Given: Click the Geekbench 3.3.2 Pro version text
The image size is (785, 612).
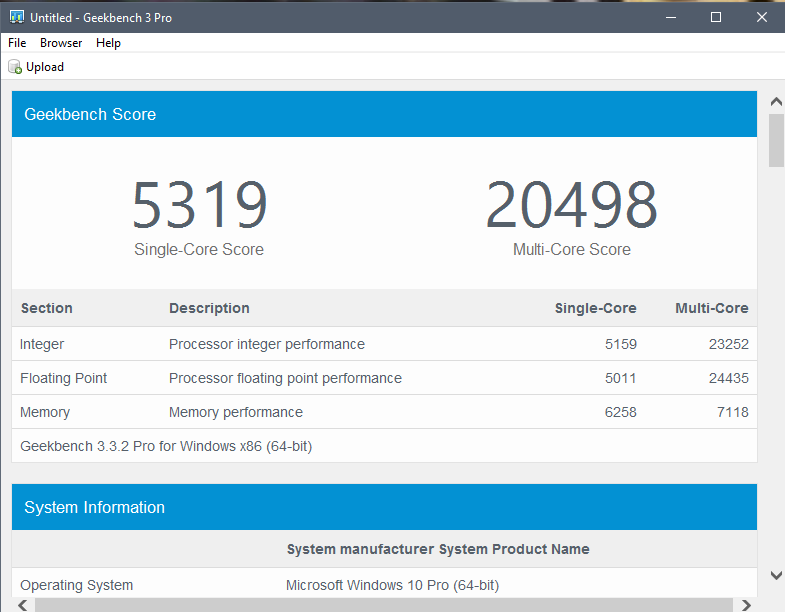Looking at the screenshot, I should coord(166,446).
